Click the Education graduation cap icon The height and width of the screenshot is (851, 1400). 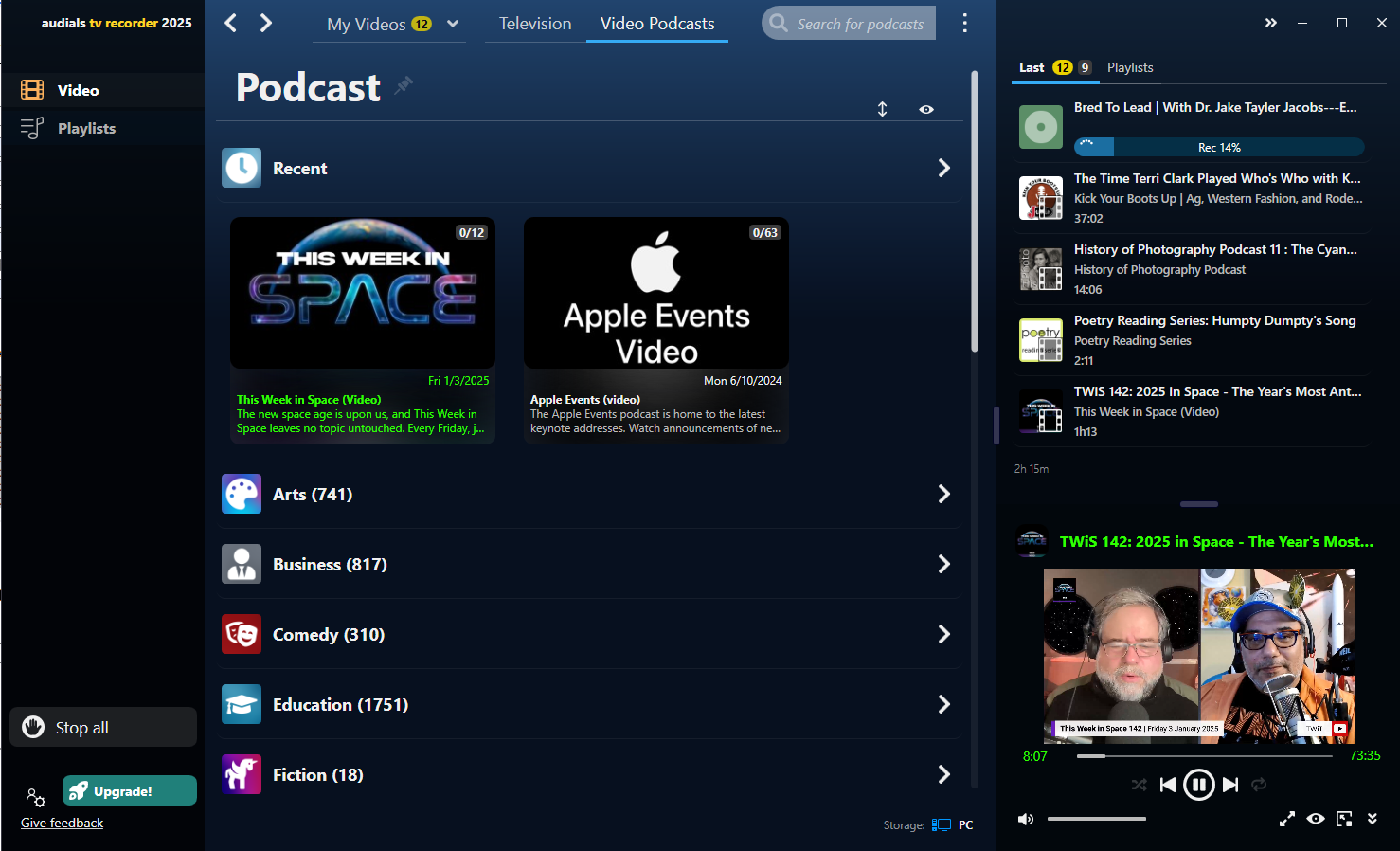point(242,704)
